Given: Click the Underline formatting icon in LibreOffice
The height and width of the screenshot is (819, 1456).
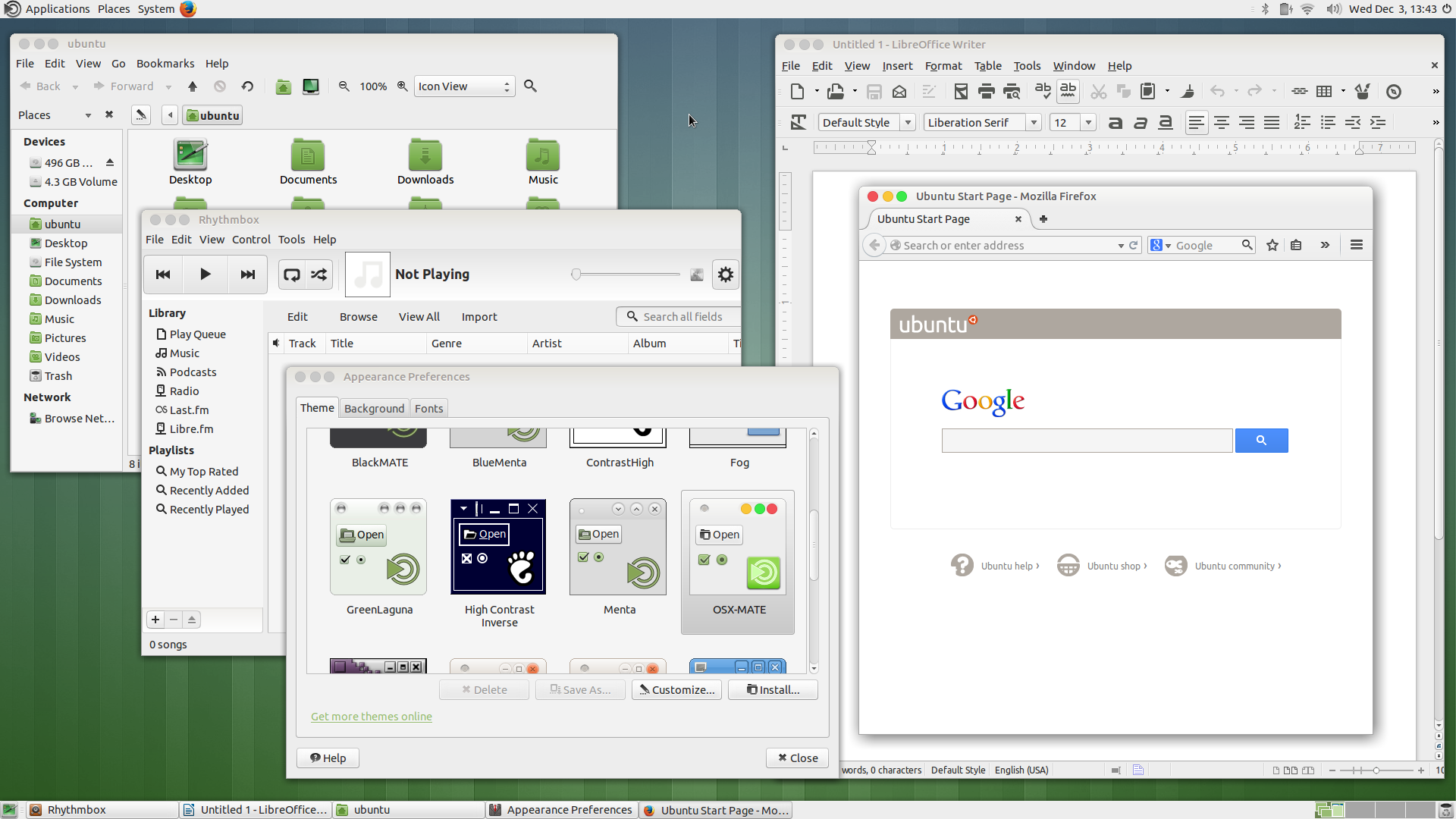Looking at the screenshot, I should 1165,122.
